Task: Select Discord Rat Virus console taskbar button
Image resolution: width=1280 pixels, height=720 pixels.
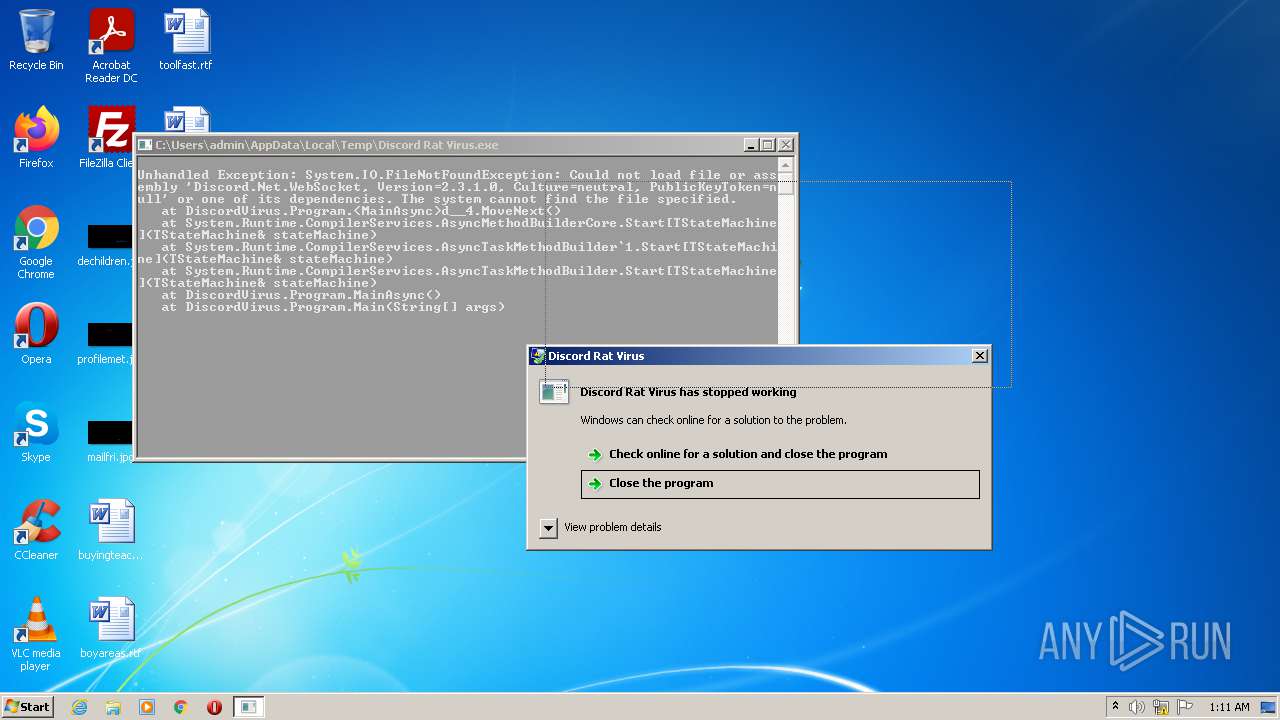Action: (249, 707)
